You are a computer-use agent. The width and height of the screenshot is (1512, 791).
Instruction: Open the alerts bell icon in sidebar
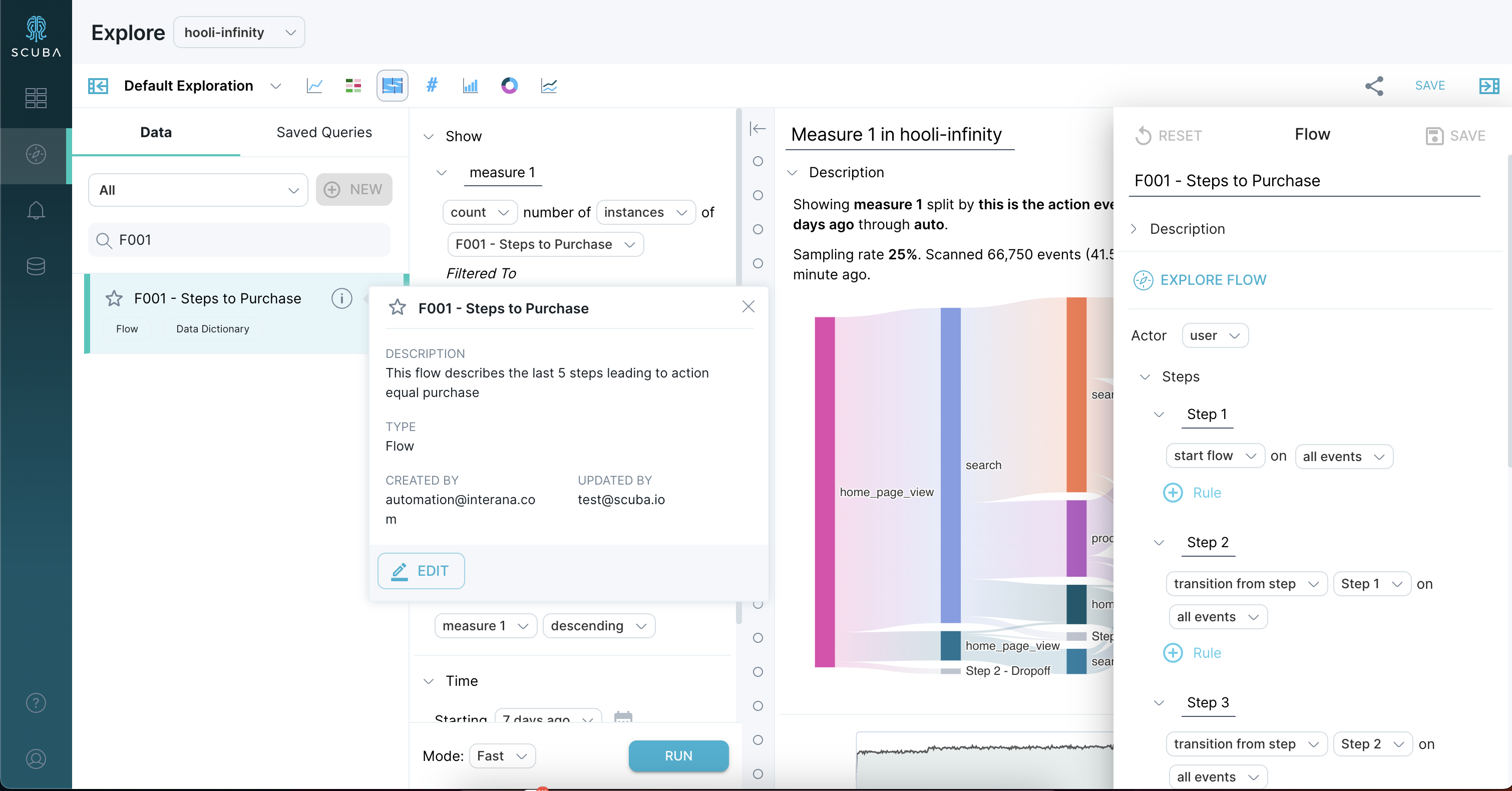[x=36, y=210]
